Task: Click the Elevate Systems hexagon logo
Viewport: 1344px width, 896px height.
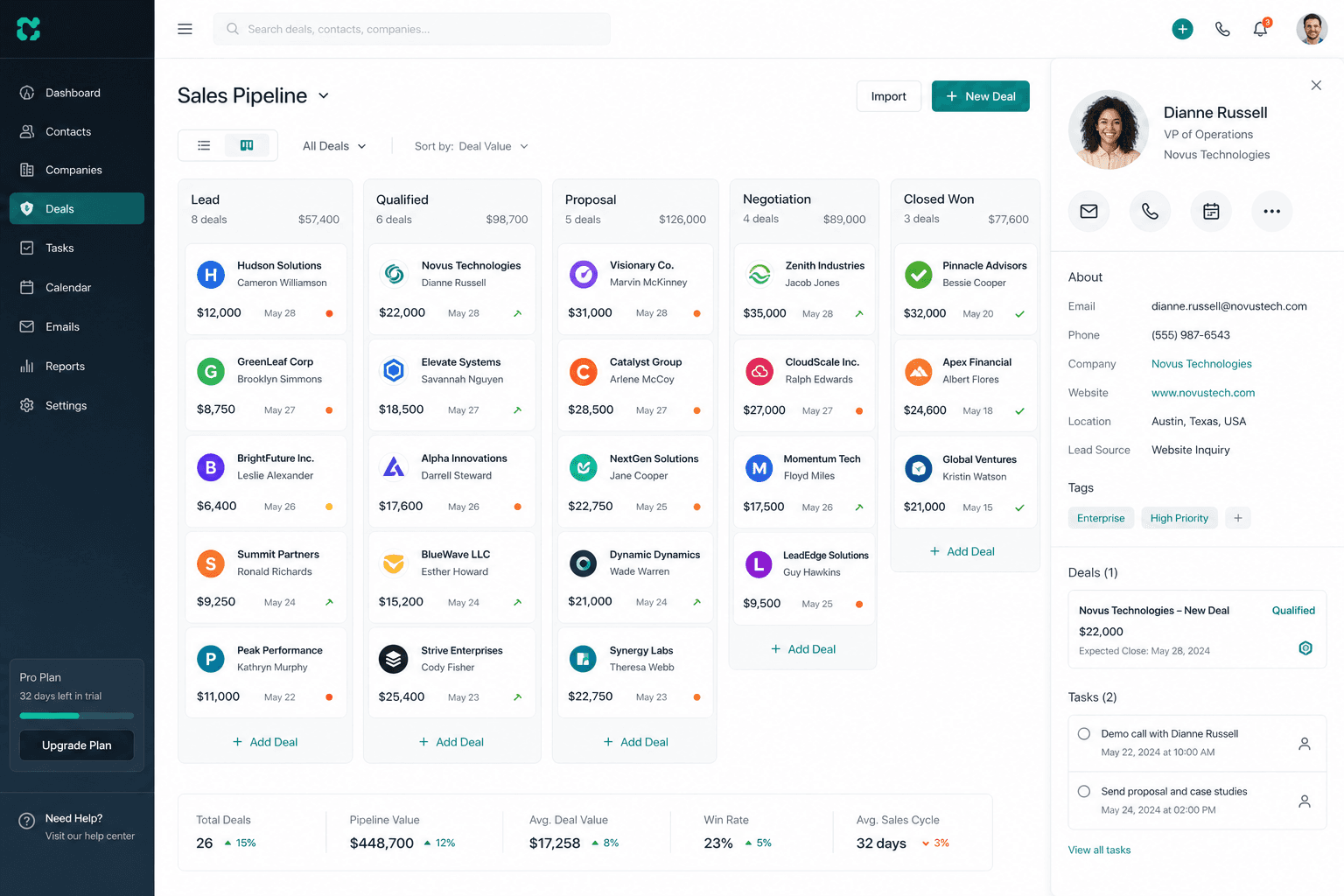Action: [x=394, y=371]
